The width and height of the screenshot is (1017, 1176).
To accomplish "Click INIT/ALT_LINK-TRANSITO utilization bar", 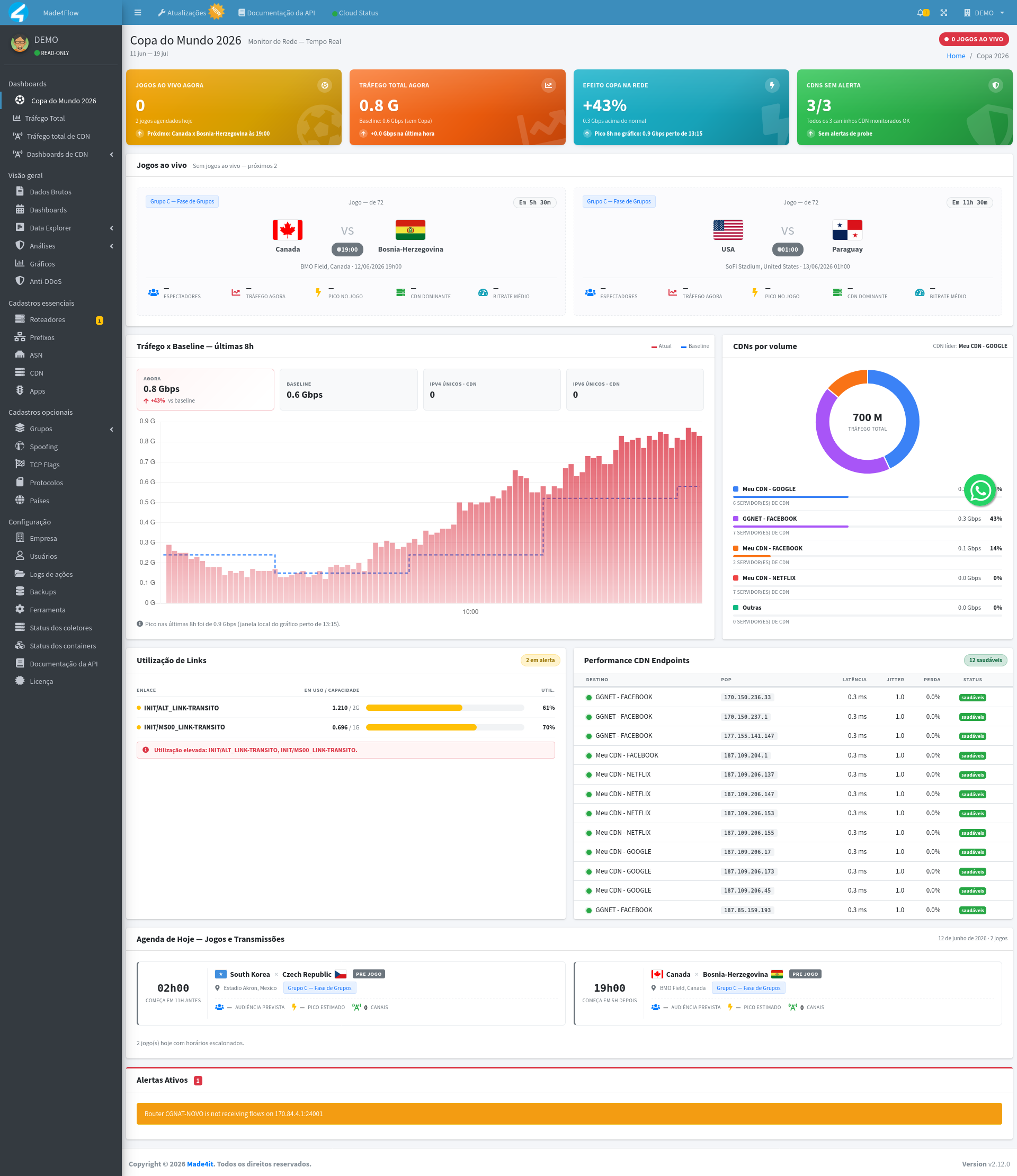I will tap(445, 708).
